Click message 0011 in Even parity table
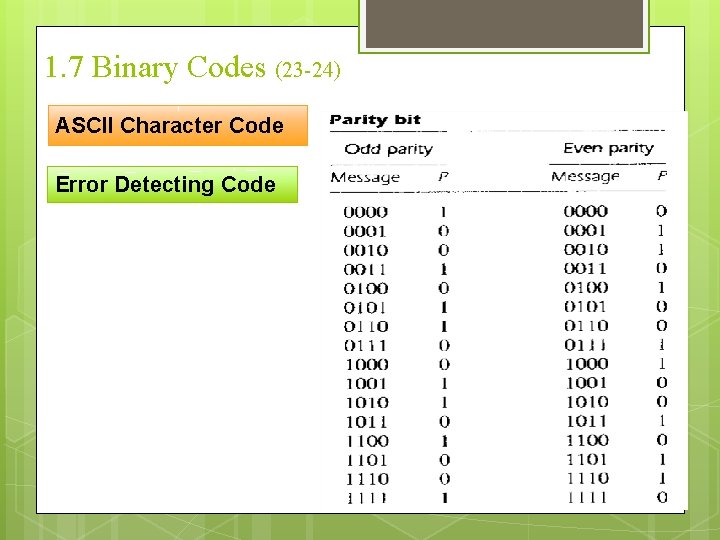This screenshot has width=720, height=540. 585,269
